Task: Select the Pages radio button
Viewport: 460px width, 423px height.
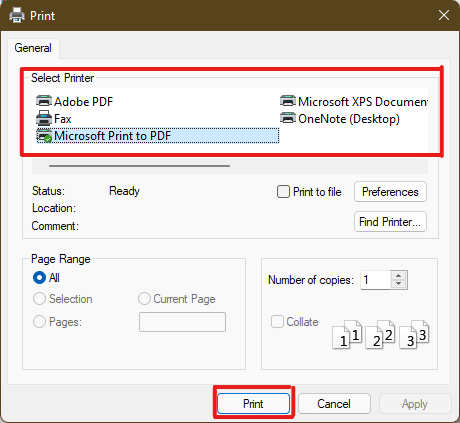Action: (x=39, y=322)
